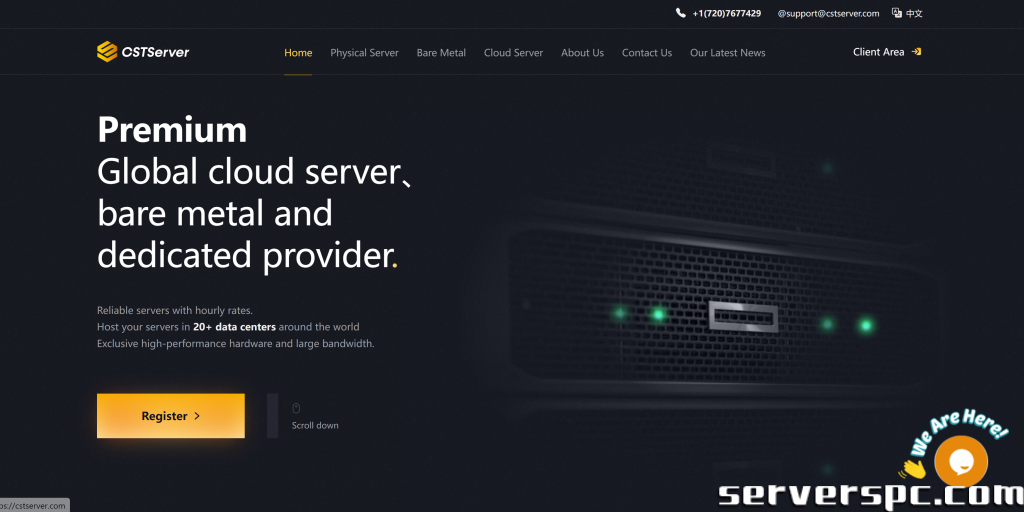
Task: Select the Bare Metal menu item
Action: (x=441, y=53)
